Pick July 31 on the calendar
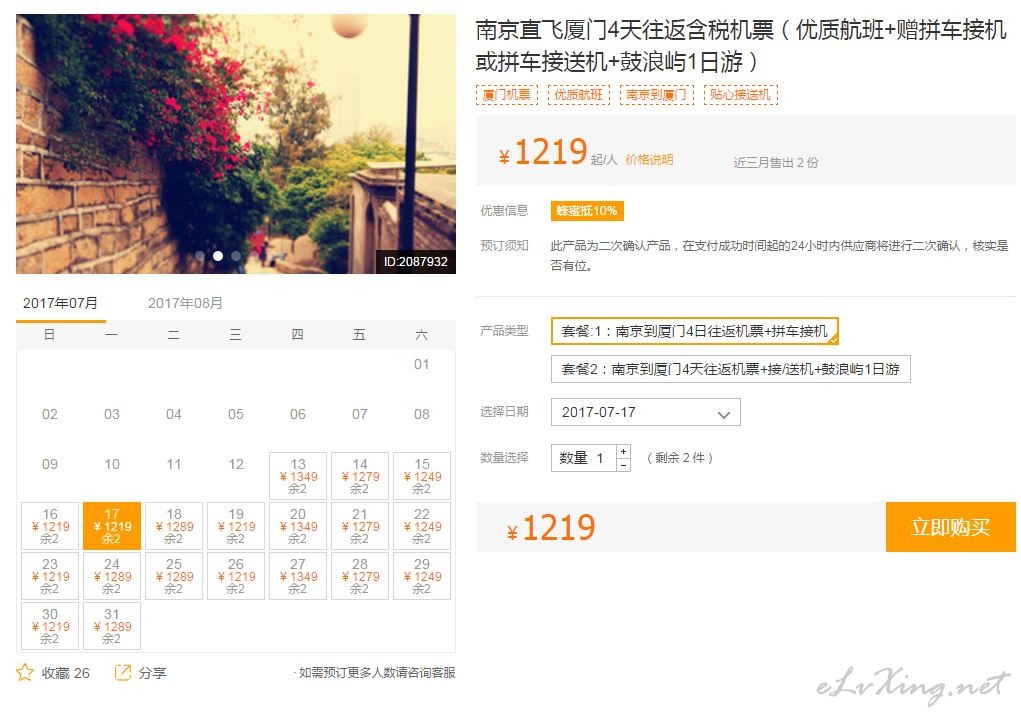The height and width of the screenshot is (719, 1021). 112,627
